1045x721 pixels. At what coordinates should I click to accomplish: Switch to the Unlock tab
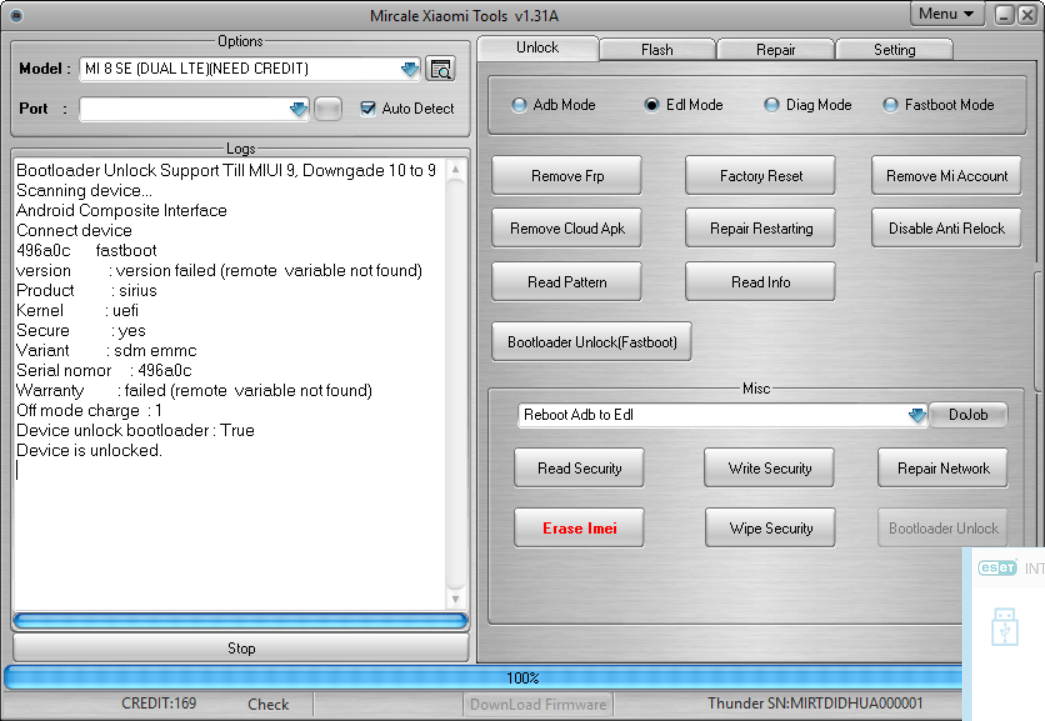pyautogui.click(x=538, y=48)
